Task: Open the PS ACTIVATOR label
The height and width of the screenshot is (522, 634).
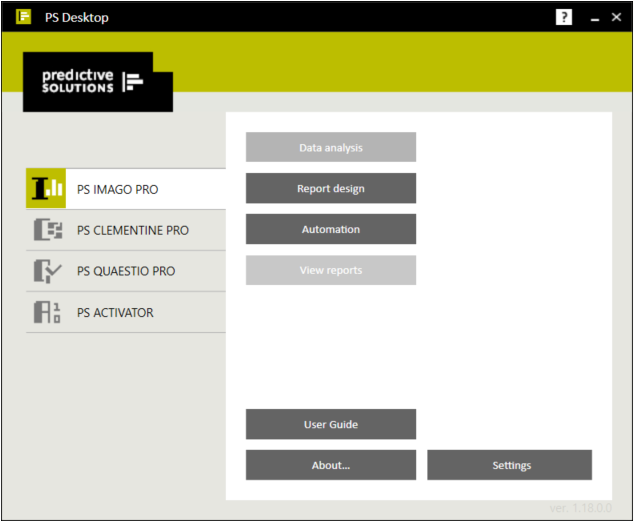Action: 115,313
